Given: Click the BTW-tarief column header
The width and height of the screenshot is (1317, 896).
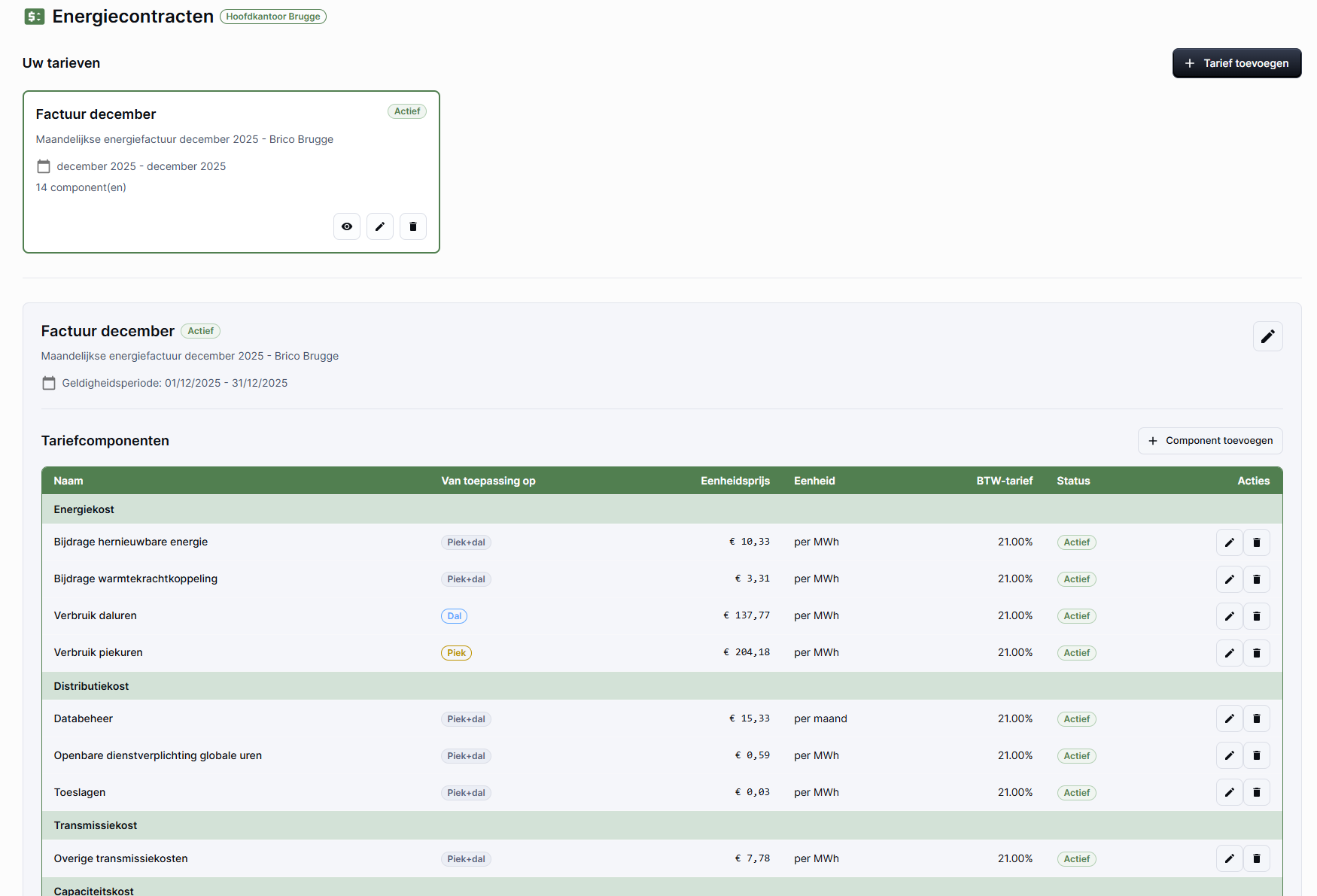Looking at the screenshot, I should pos(1005,481).
